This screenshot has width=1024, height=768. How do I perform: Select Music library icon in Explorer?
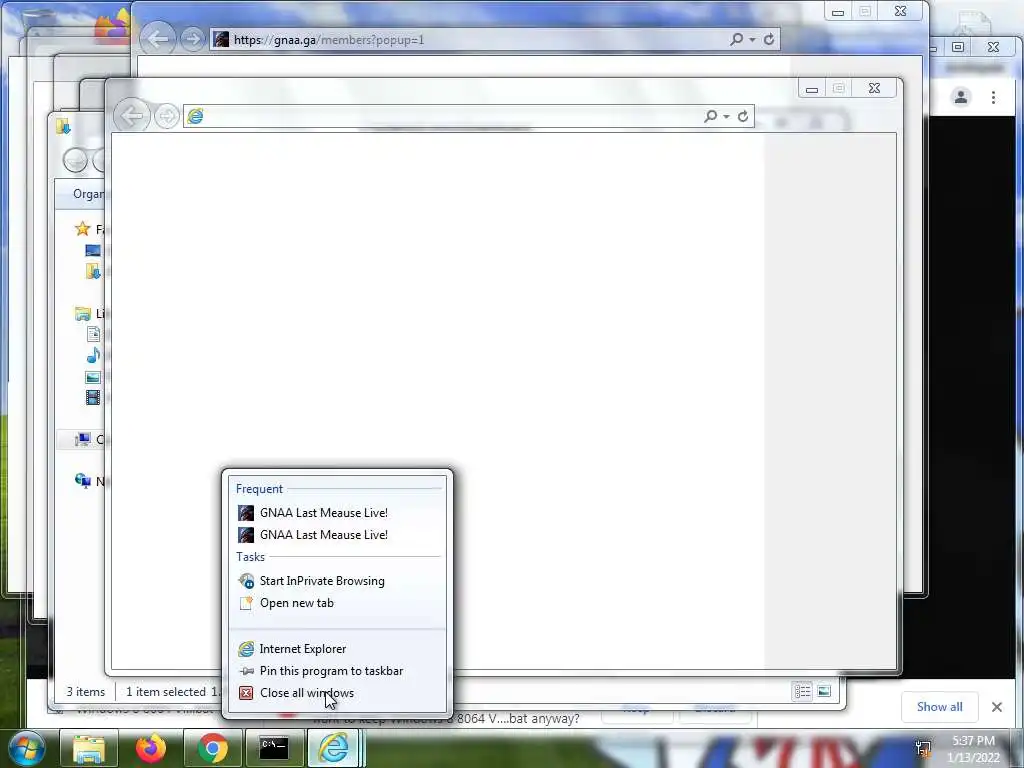[x=93, y=355]
